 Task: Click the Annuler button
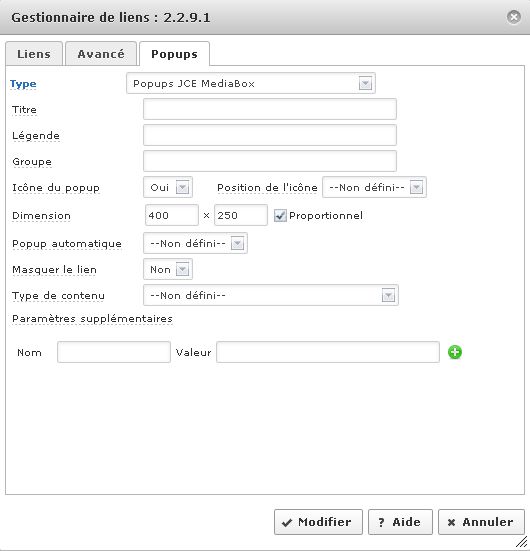point(481,522)
